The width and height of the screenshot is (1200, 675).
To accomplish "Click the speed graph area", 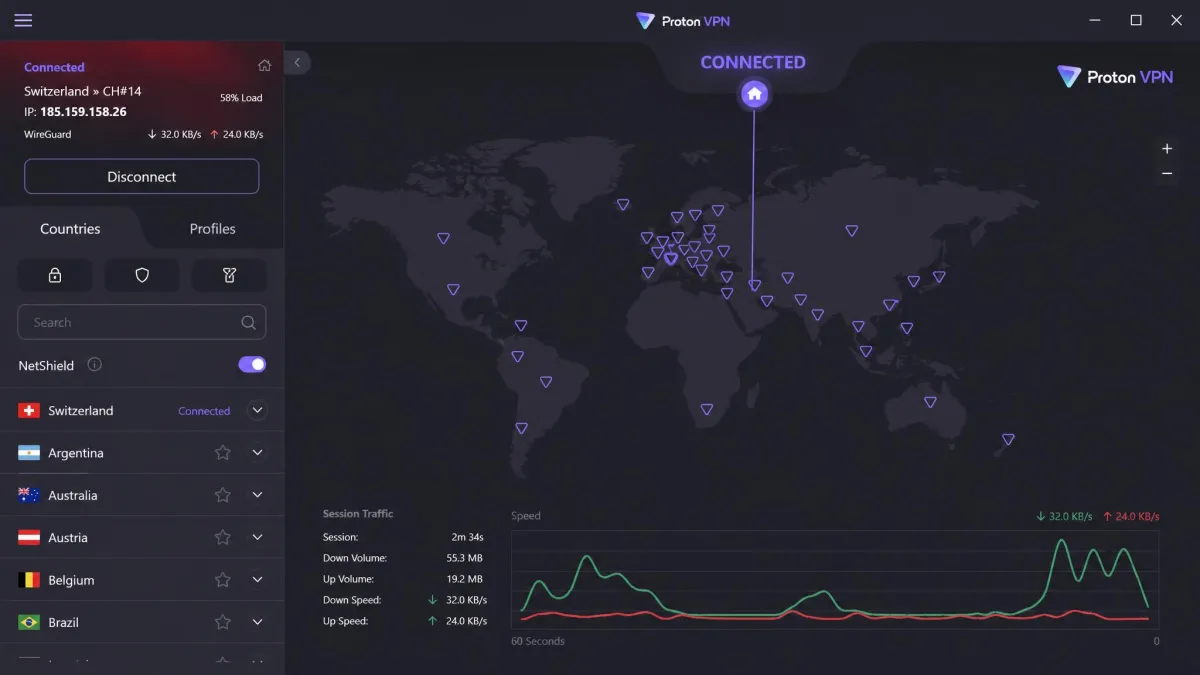I will click(835, 578).
